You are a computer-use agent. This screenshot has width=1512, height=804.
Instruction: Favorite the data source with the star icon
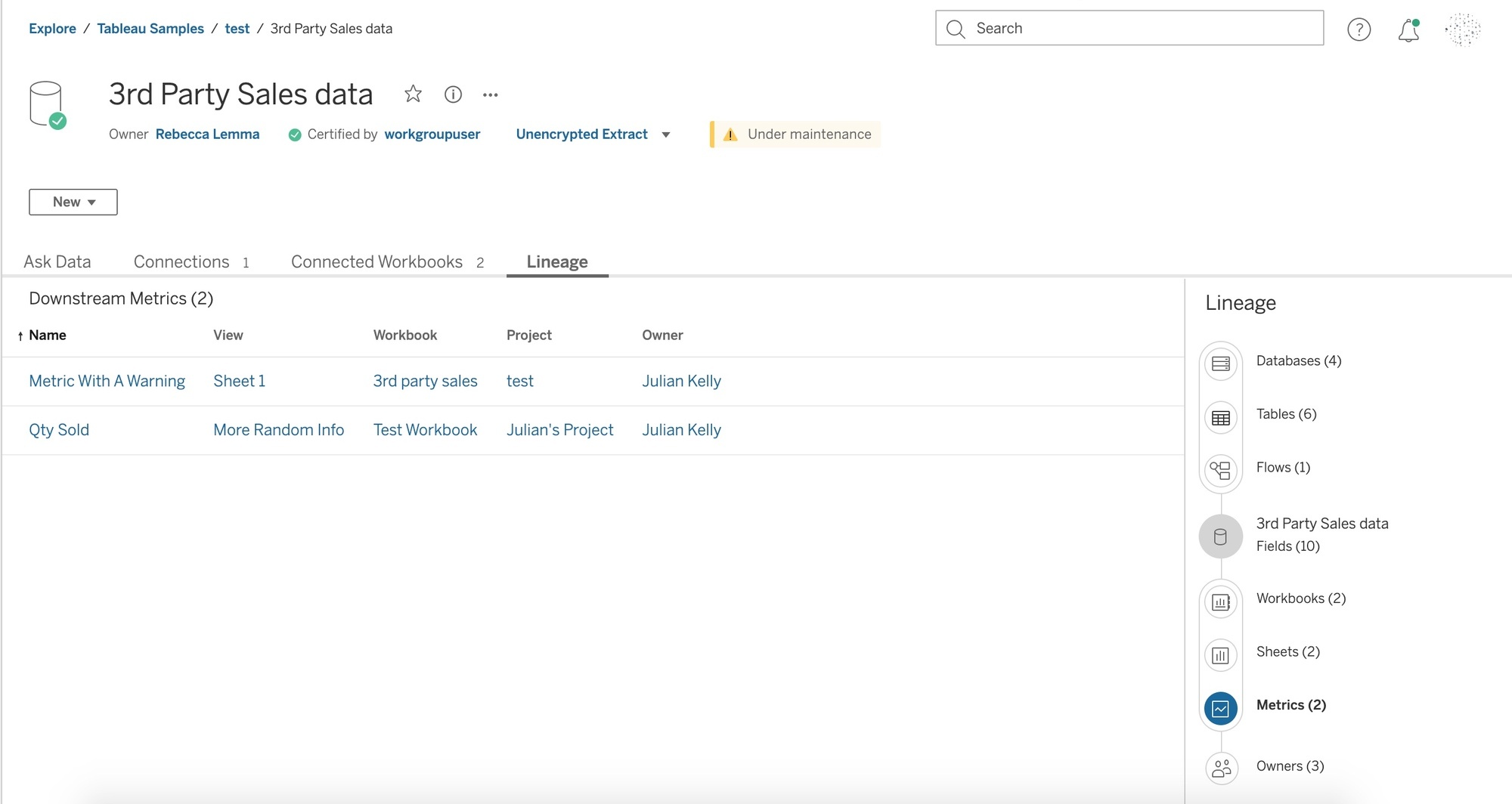pos(413,94)
